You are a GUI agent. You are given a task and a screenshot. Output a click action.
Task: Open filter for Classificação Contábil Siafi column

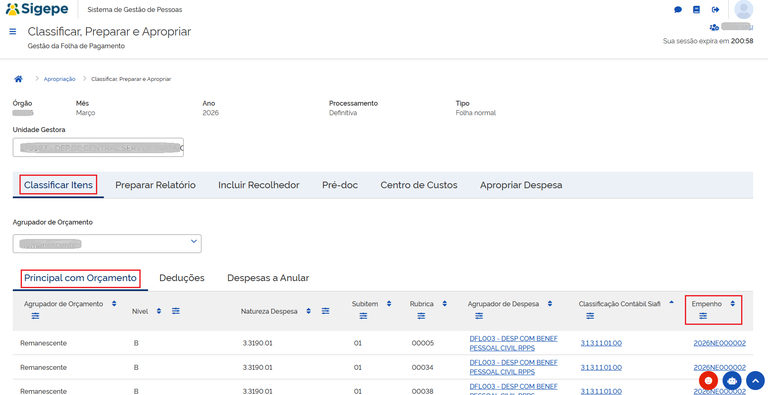click(590, 317)
